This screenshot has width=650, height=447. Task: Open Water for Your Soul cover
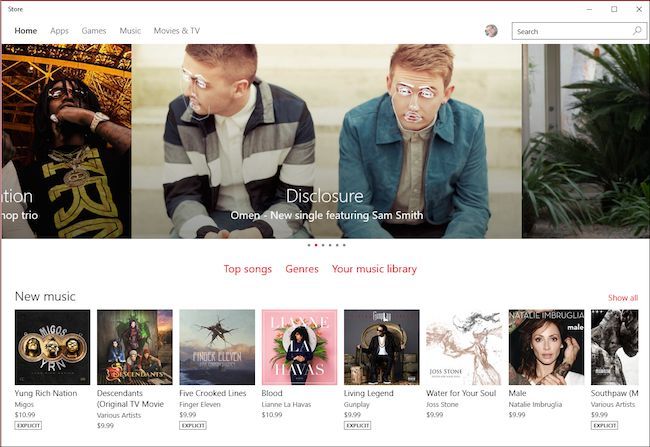tap(464, 347)
